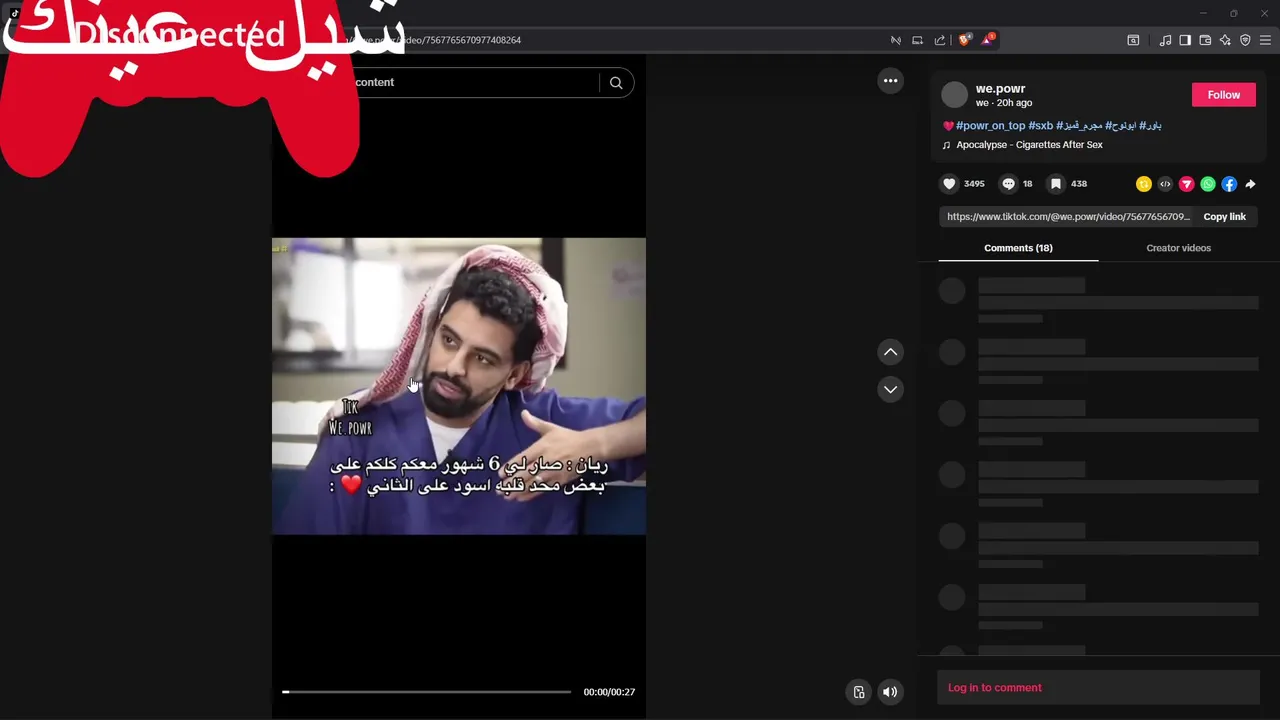Save video with the bookmark icon
The width and height of the screenshot is (1280, 720).
[1055, 184]
